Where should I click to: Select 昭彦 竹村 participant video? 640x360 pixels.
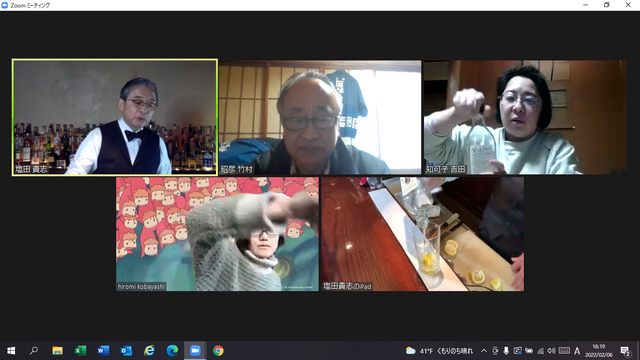(x=320, y=117)
